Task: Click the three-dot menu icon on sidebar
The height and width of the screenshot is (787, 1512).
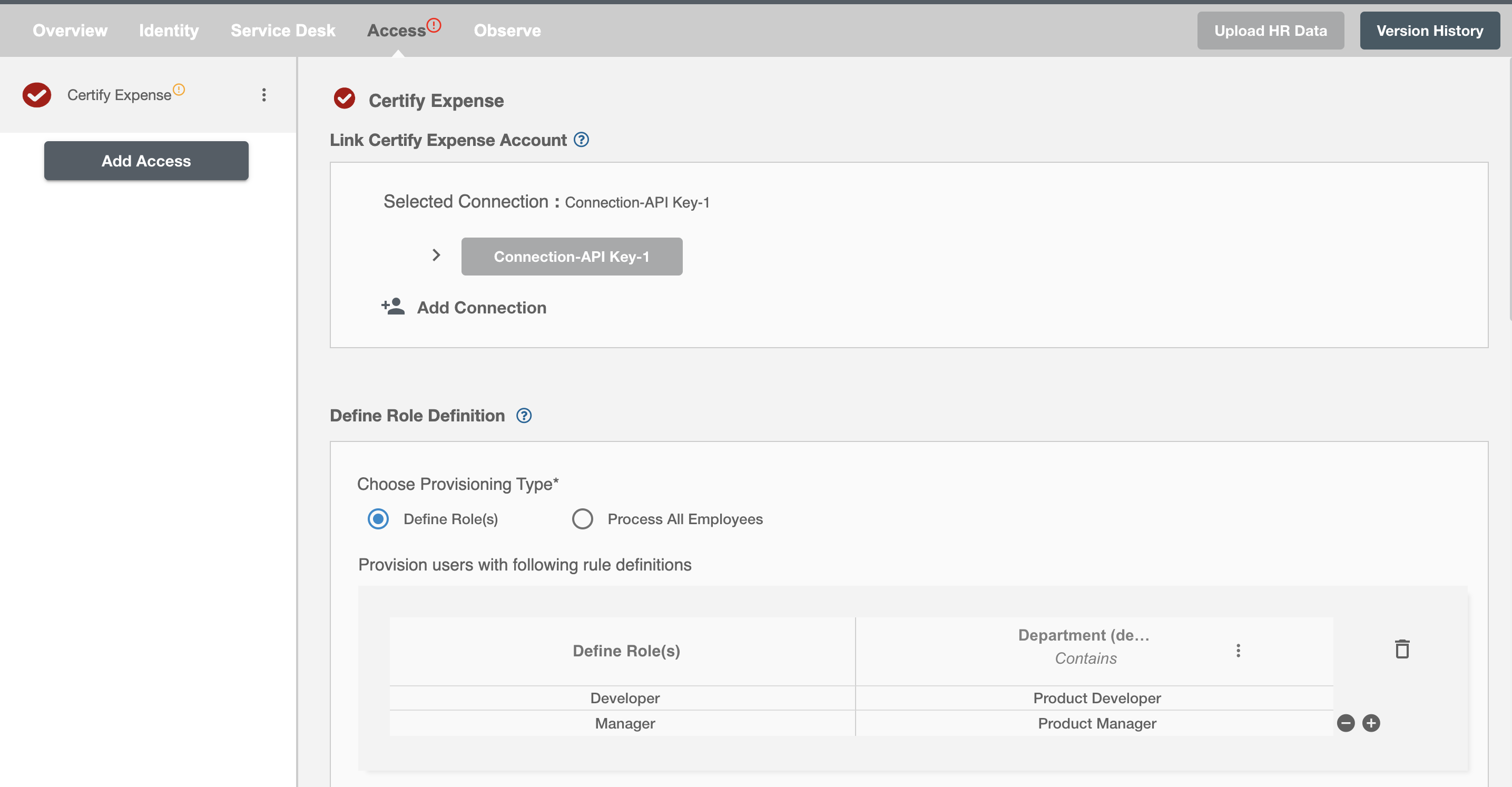Action: (264, 94)
